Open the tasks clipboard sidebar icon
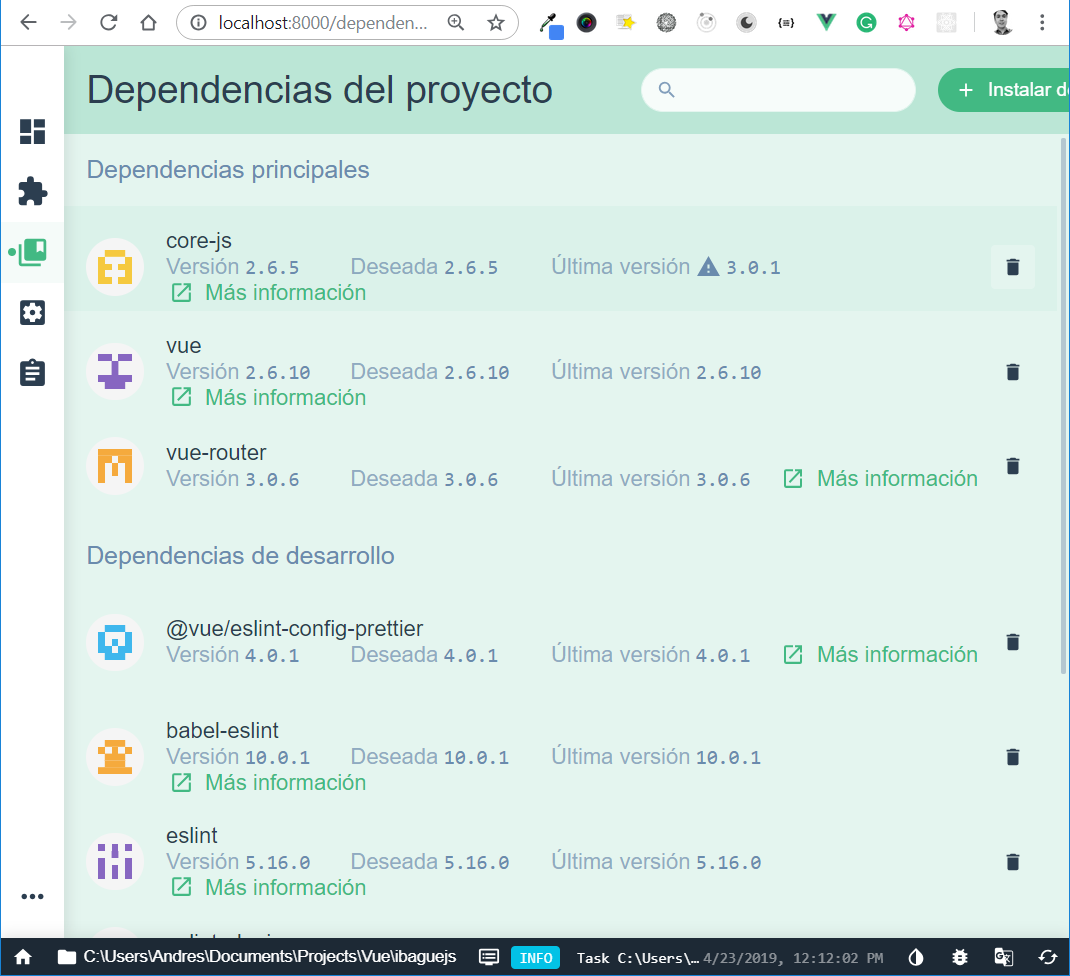The image size is (1070, 976). point(32,373)
